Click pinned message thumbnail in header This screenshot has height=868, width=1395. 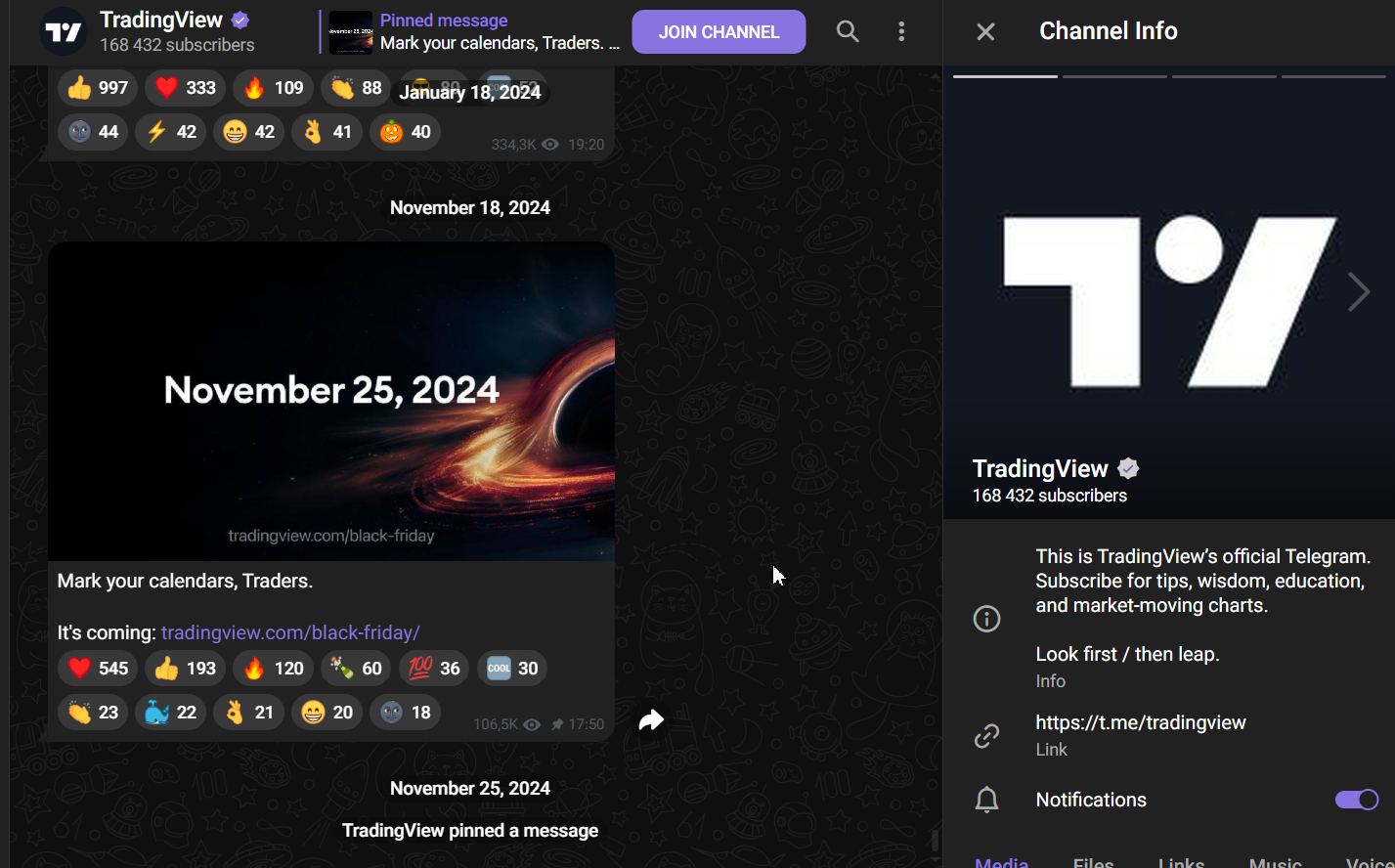pyautogui.click(x=351, y=32)
